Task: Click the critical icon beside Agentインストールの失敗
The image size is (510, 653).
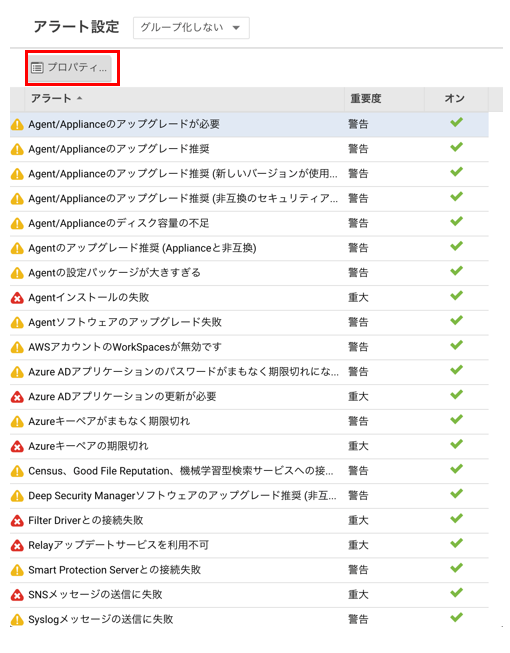Action: click(x=17, y=298)
